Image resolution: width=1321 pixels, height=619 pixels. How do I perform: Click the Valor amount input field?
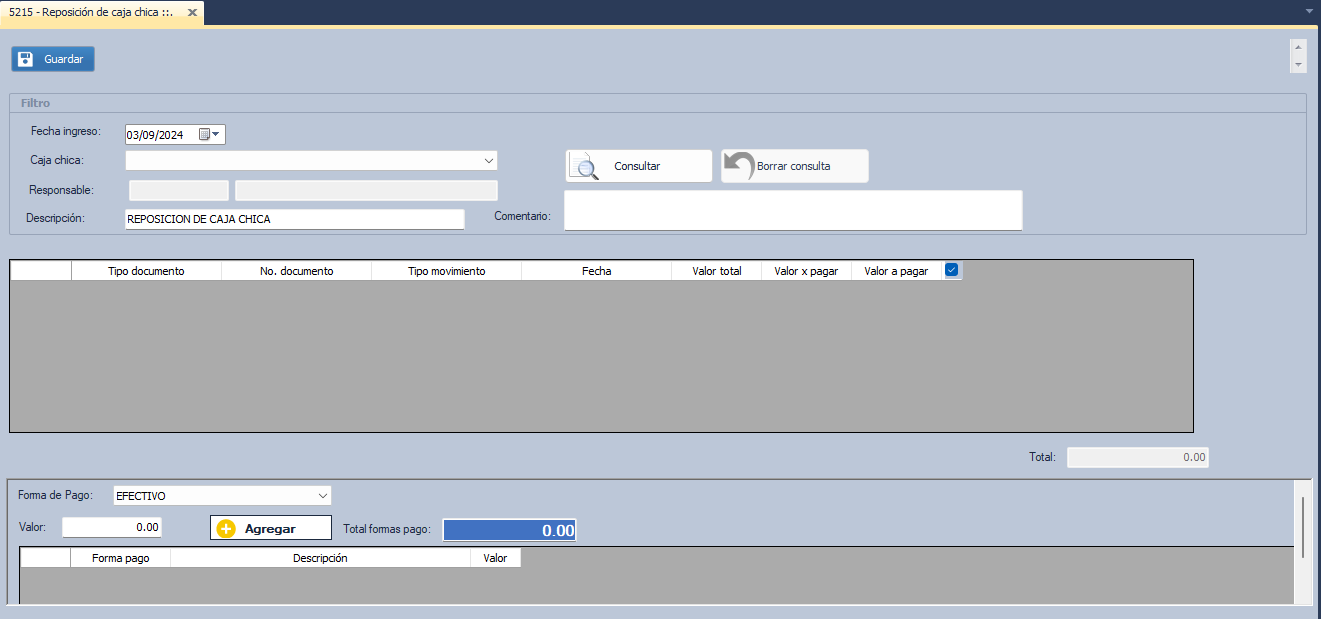click(112, 527)
